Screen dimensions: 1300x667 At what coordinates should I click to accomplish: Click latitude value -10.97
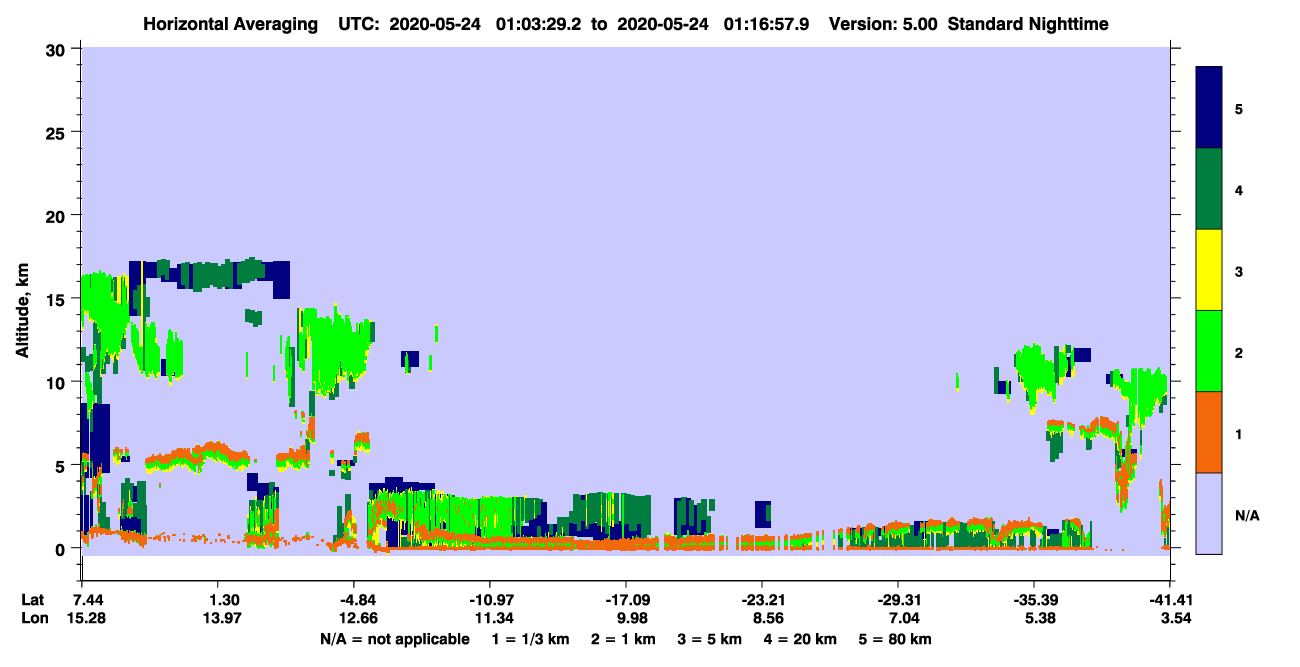(x=490, y=600)
